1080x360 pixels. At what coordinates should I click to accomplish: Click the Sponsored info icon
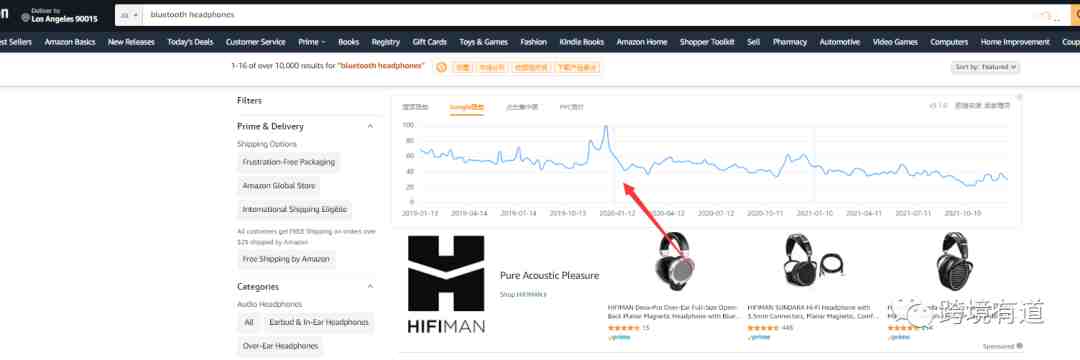coord(1019,346)
